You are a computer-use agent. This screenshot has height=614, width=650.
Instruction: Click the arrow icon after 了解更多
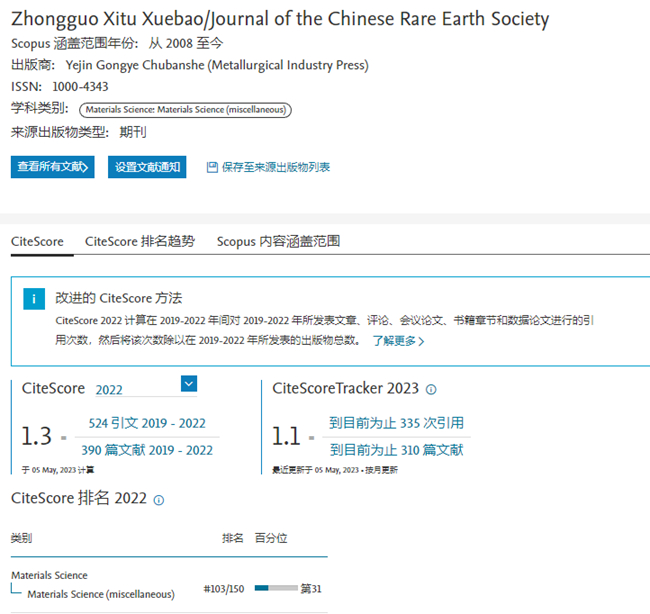(421, 341)
